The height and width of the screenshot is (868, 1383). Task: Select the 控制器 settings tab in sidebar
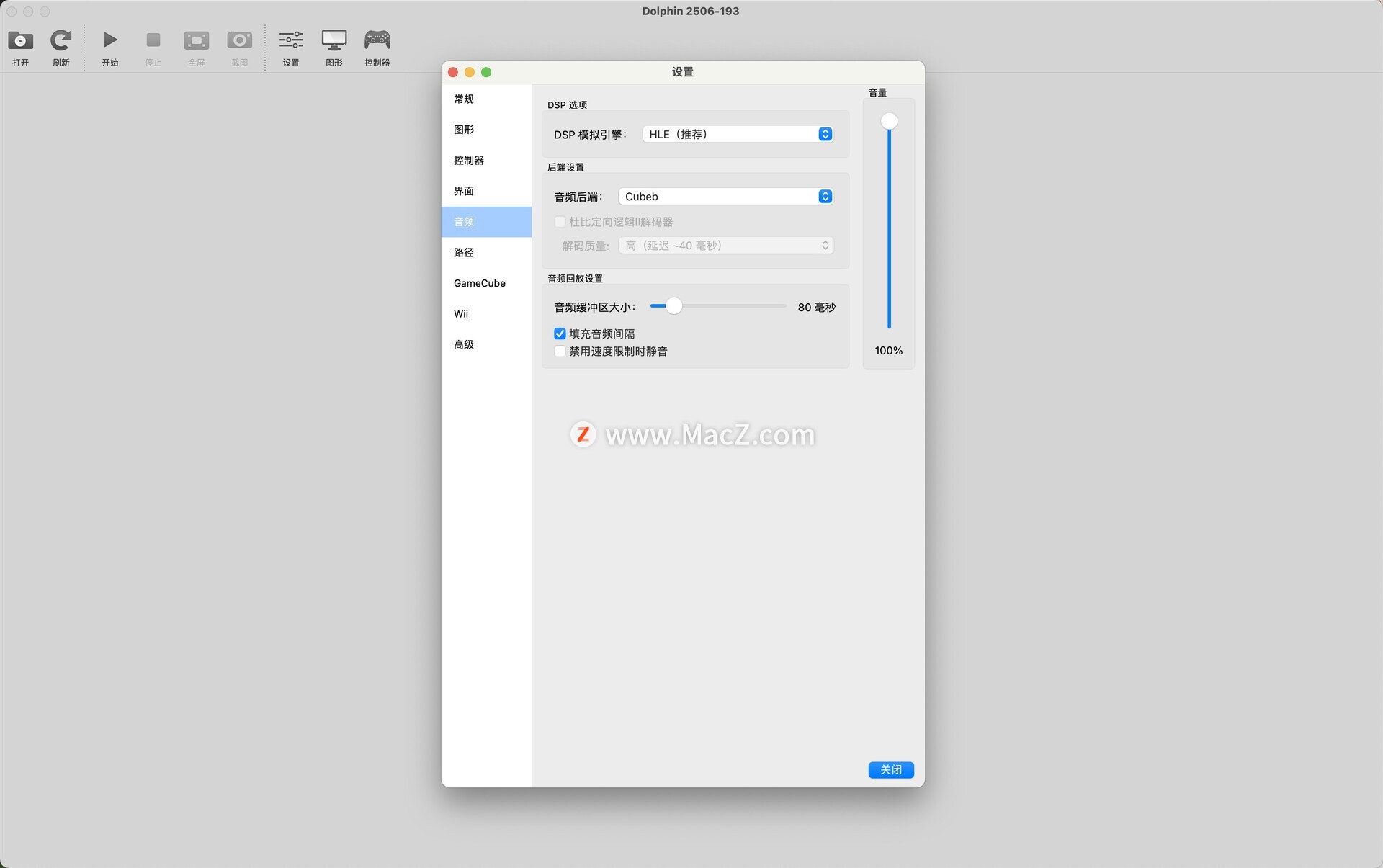coord(486,161)
